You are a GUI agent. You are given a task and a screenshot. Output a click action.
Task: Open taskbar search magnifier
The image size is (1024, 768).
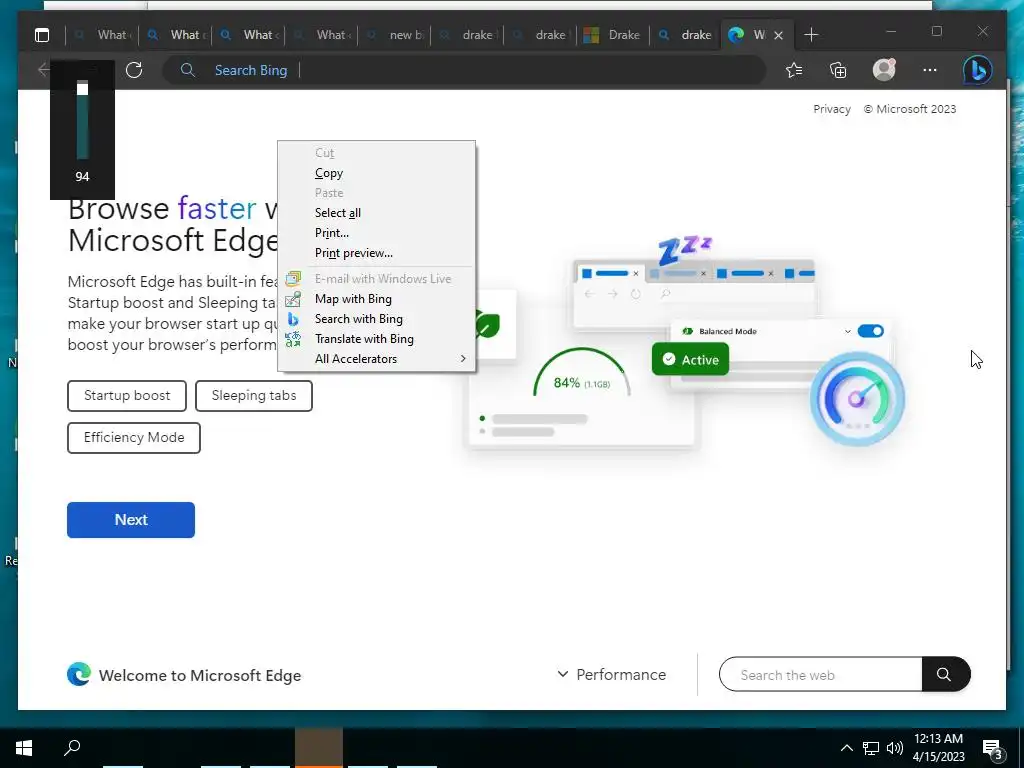pyautogui.click(x=72, y=747)
